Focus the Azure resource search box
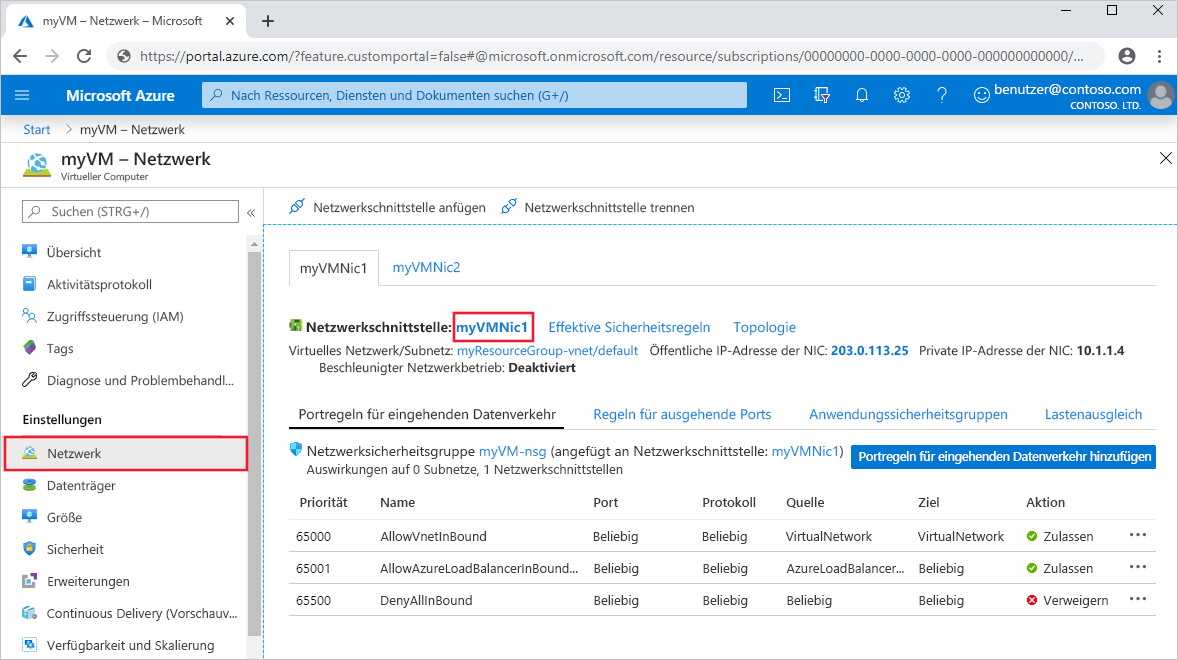 tap(475, 95)
